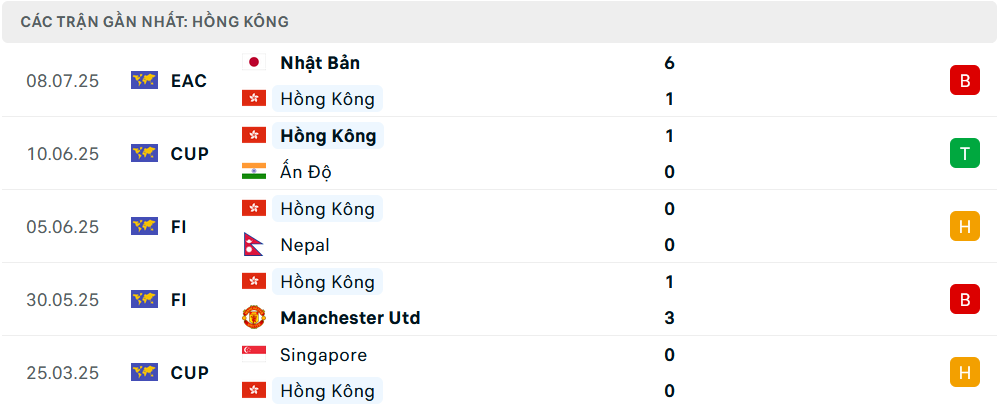The image size is (997, 408).
Task: Click the Manchester Utd club crest
Action: pos(254,318)
